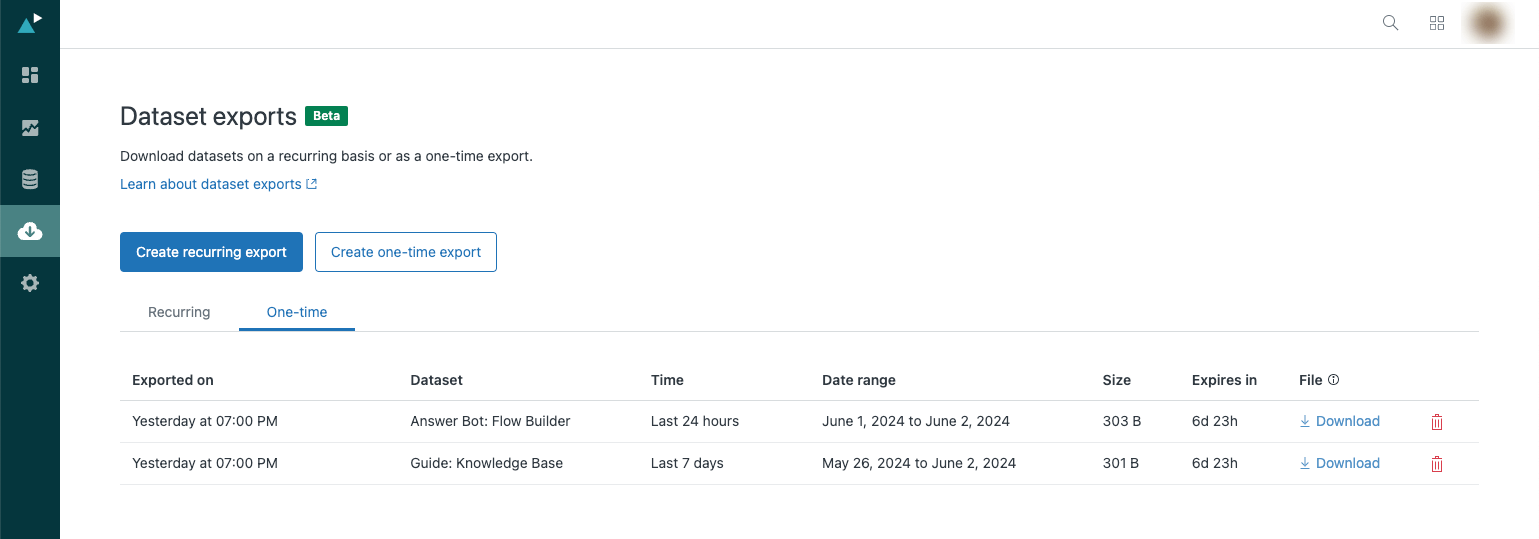Click the Zendesk Explore logo icon
This screenshot has height=539, width=1539.
(x=30, y=22)
